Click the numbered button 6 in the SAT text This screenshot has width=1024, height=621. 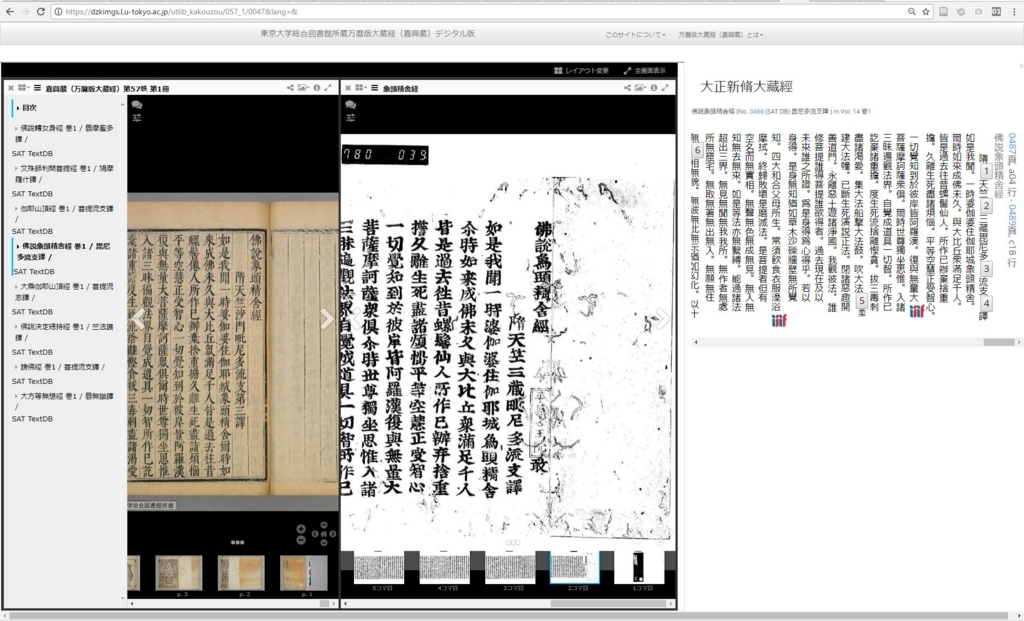point(697,150)
